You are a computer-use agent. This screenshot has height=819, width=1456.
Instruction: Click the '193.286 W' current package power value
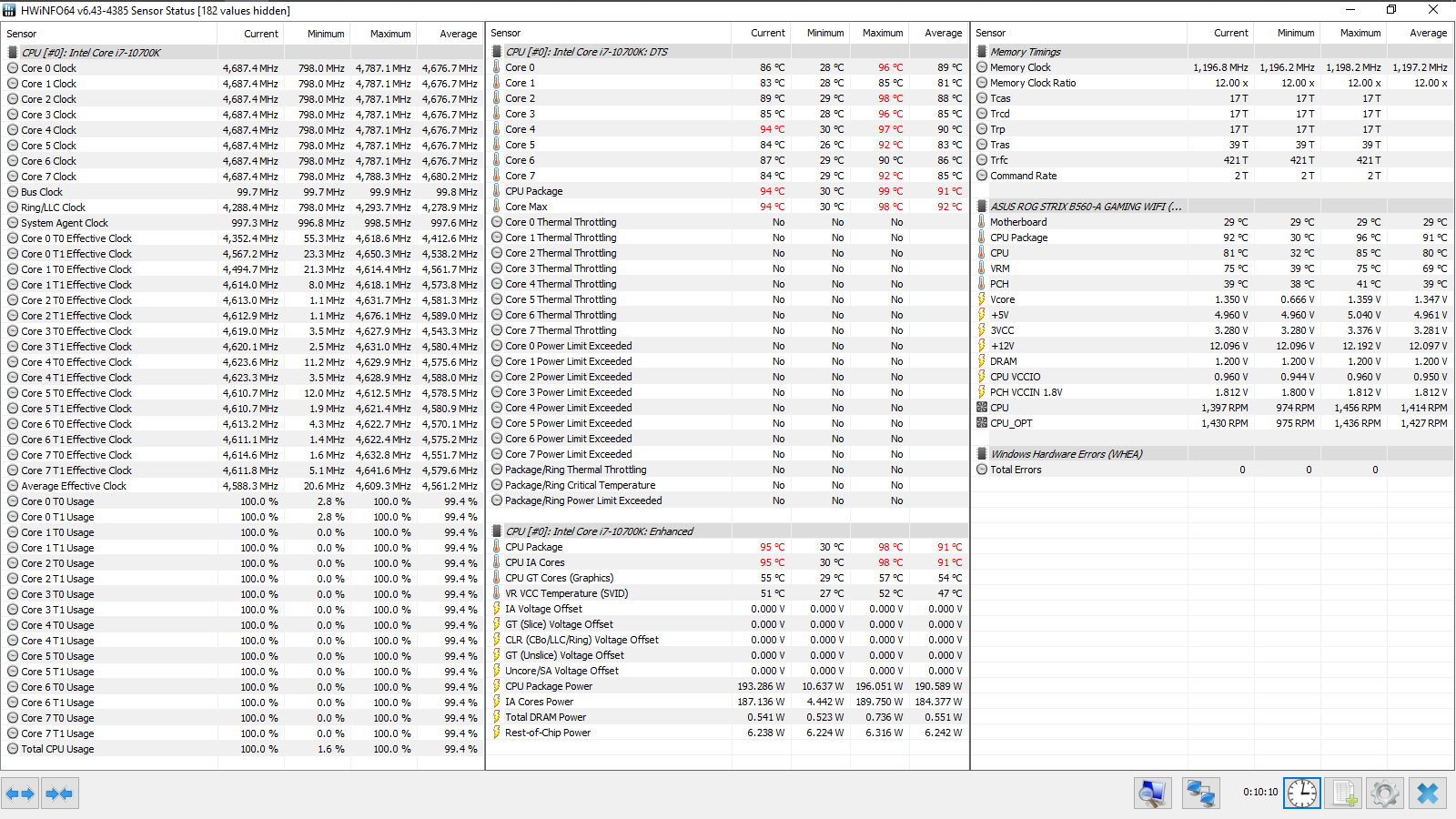click(x=761, y=686)
